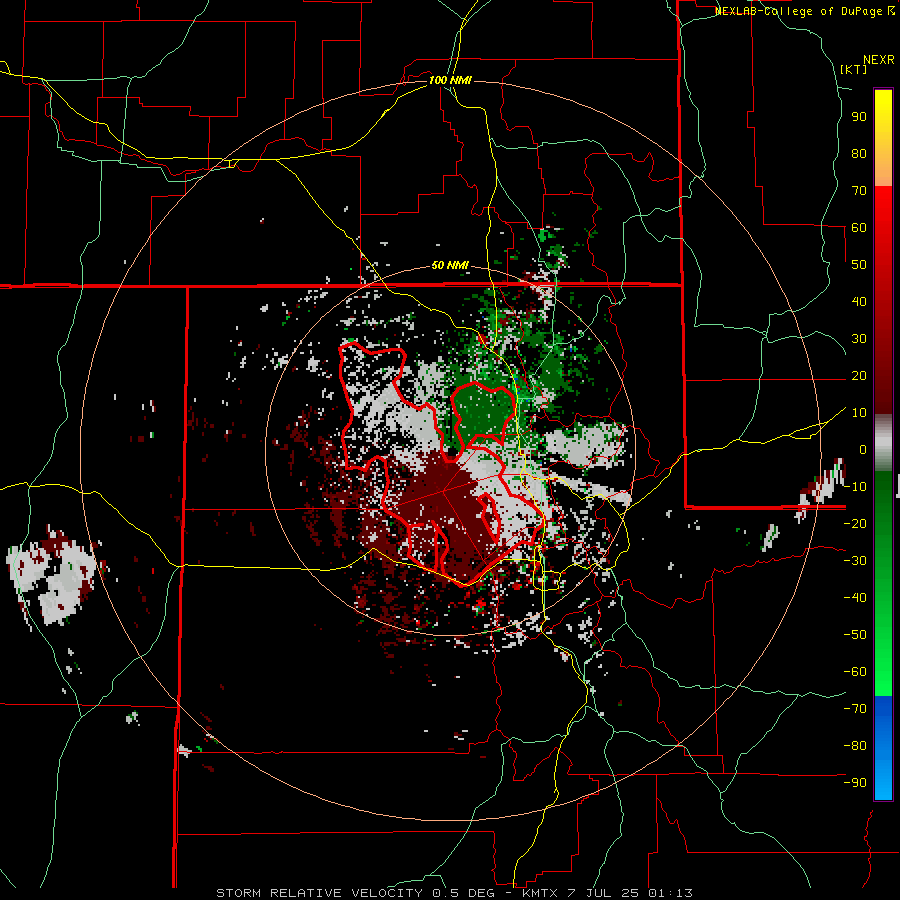Click the 90 value on the velocity scale
The height and width of the screenshot is (900, 900).
click(x=859, y=117)
